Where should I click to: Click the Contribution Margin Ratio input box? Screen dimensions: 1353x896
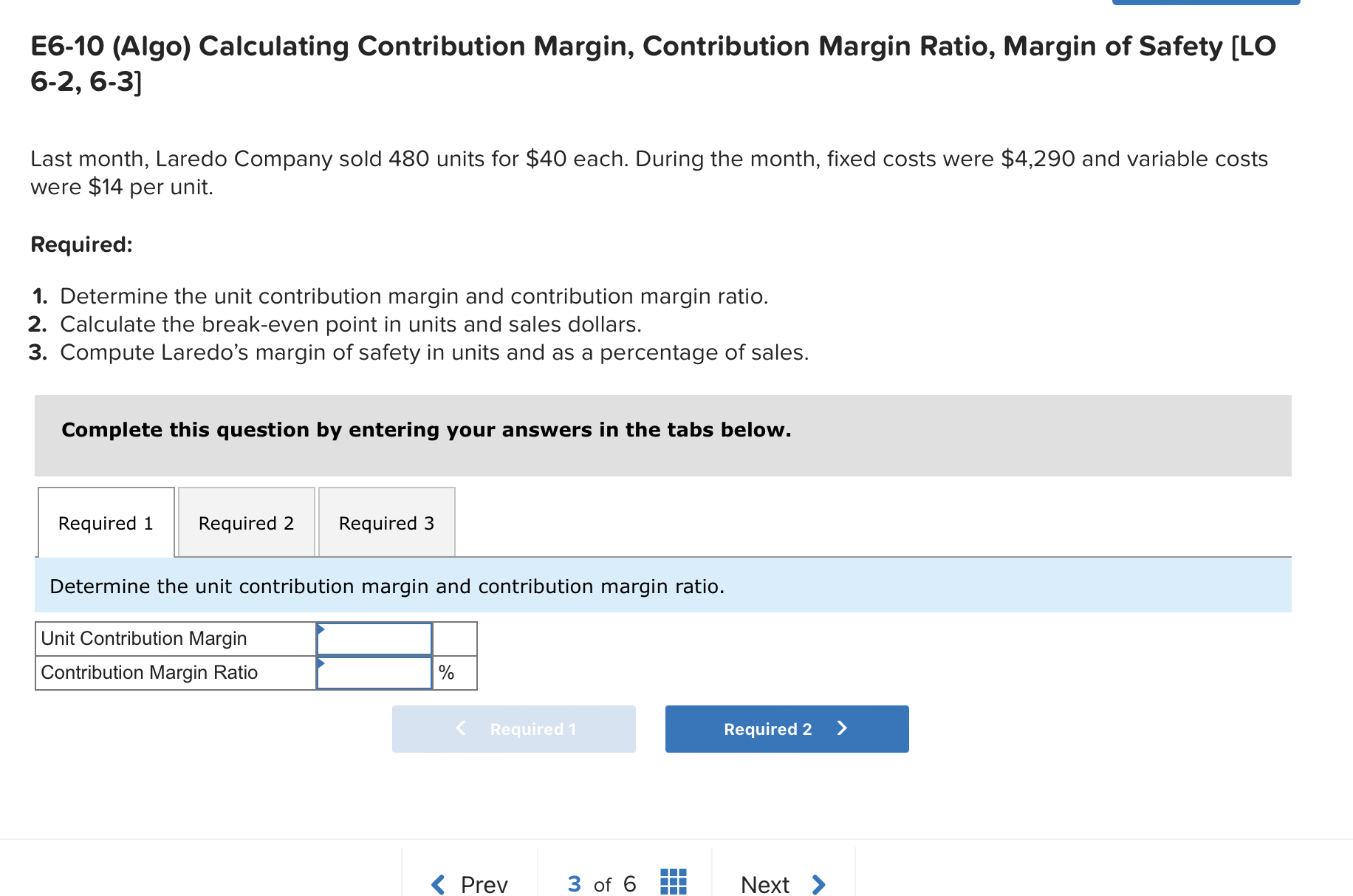click(x=374, y=672)
